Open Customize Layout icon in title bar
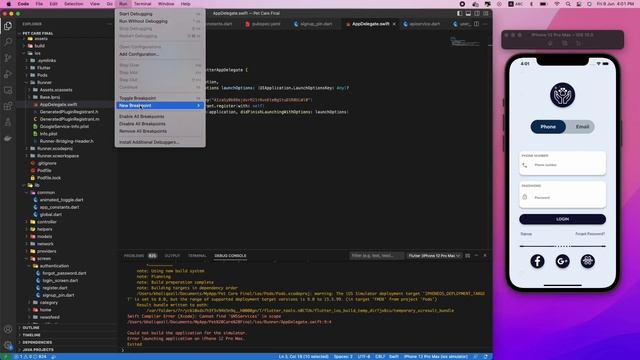This screenshot has width=640, height=360. [x=485, y=13]
